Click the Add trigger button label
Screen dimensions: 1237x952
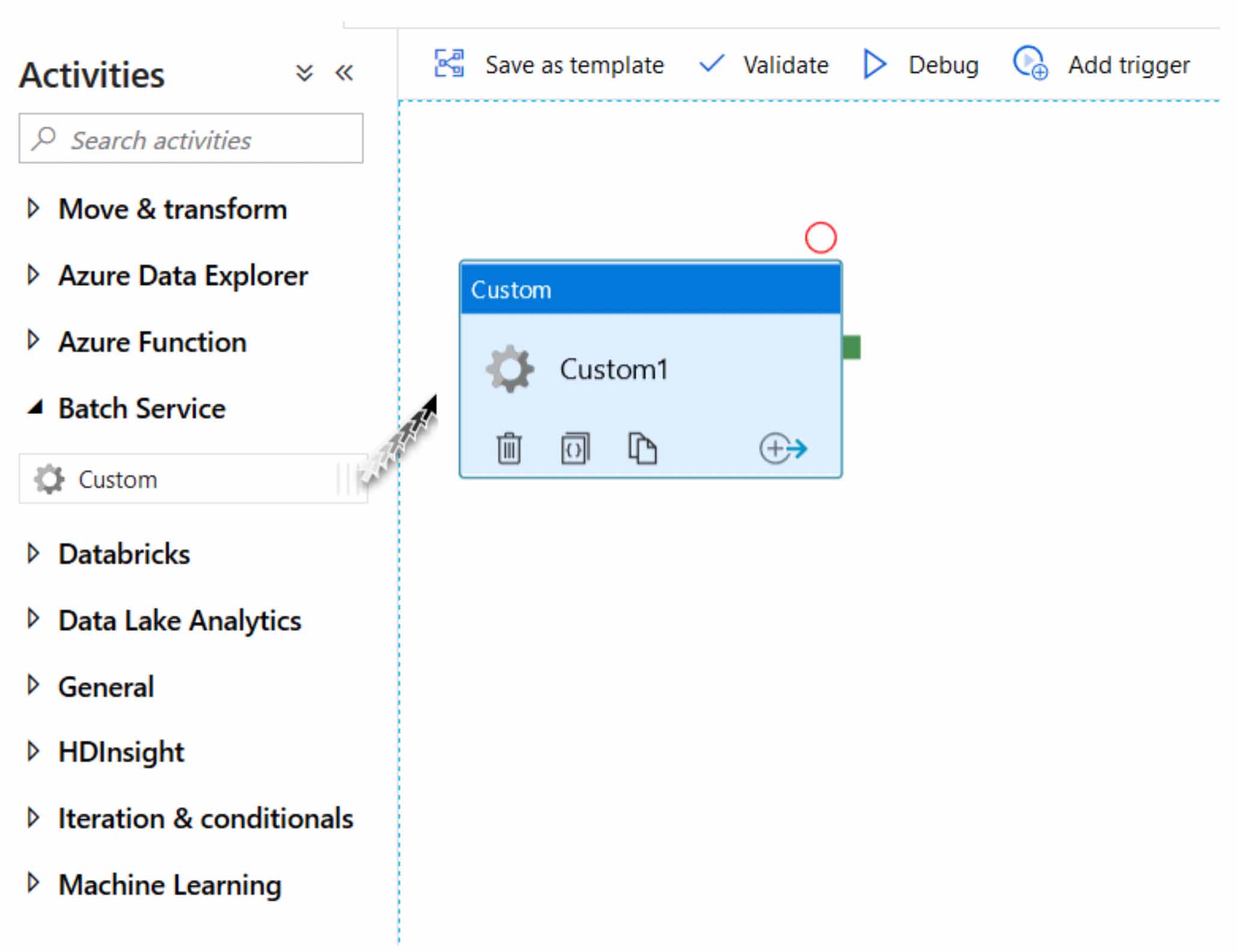click(1129, 66)
